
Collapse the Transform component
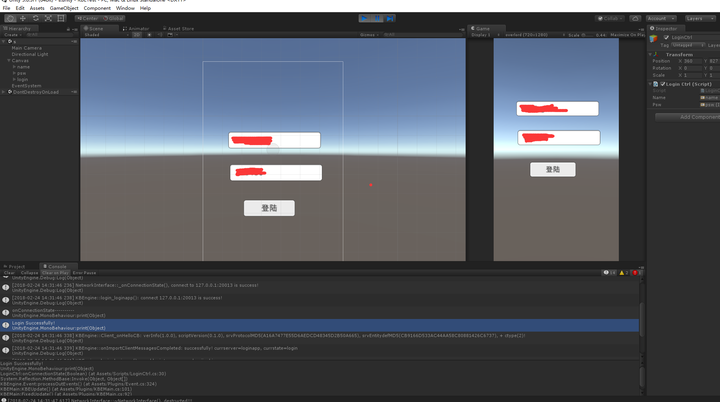[x=651, y=55]
